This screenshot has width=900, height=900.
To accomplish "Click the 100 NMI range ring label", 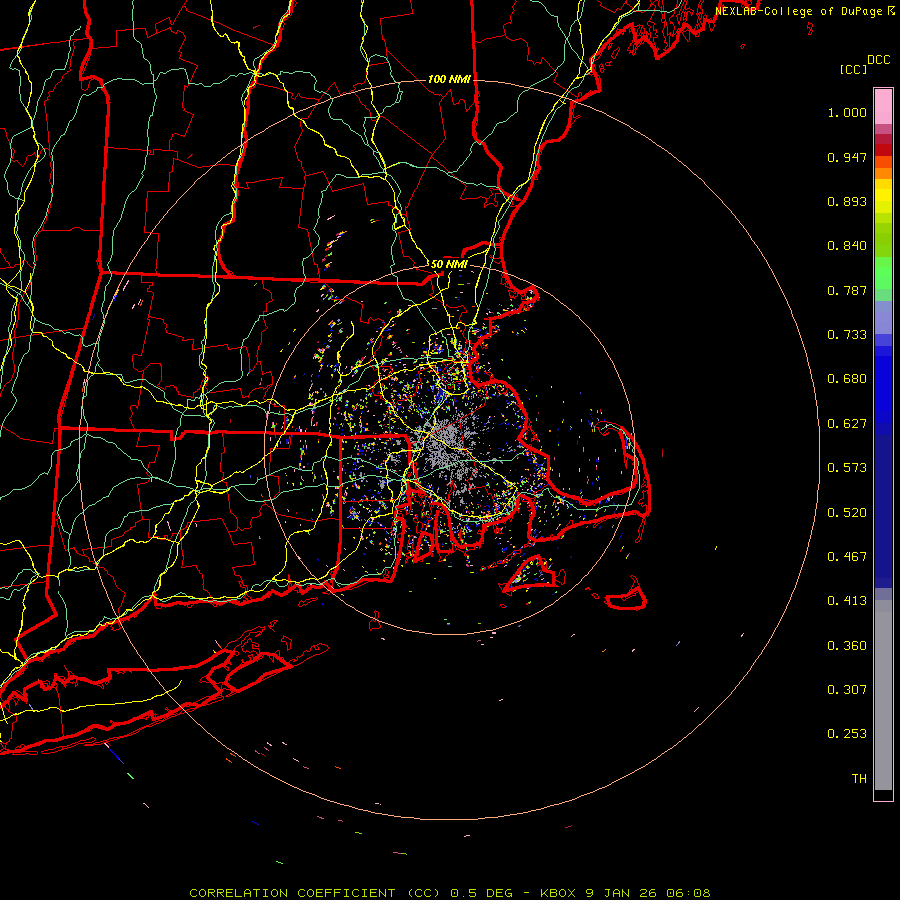I will point(449,79).
